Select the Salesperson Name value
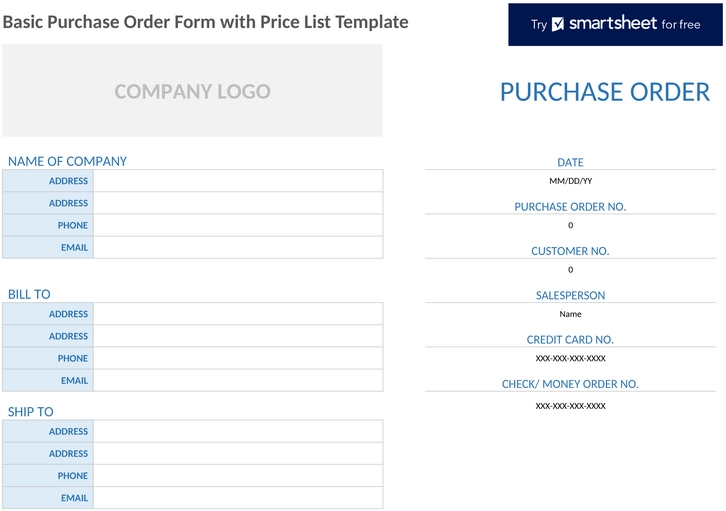This screenshot has height=511, width=726. tap(570, 314)
